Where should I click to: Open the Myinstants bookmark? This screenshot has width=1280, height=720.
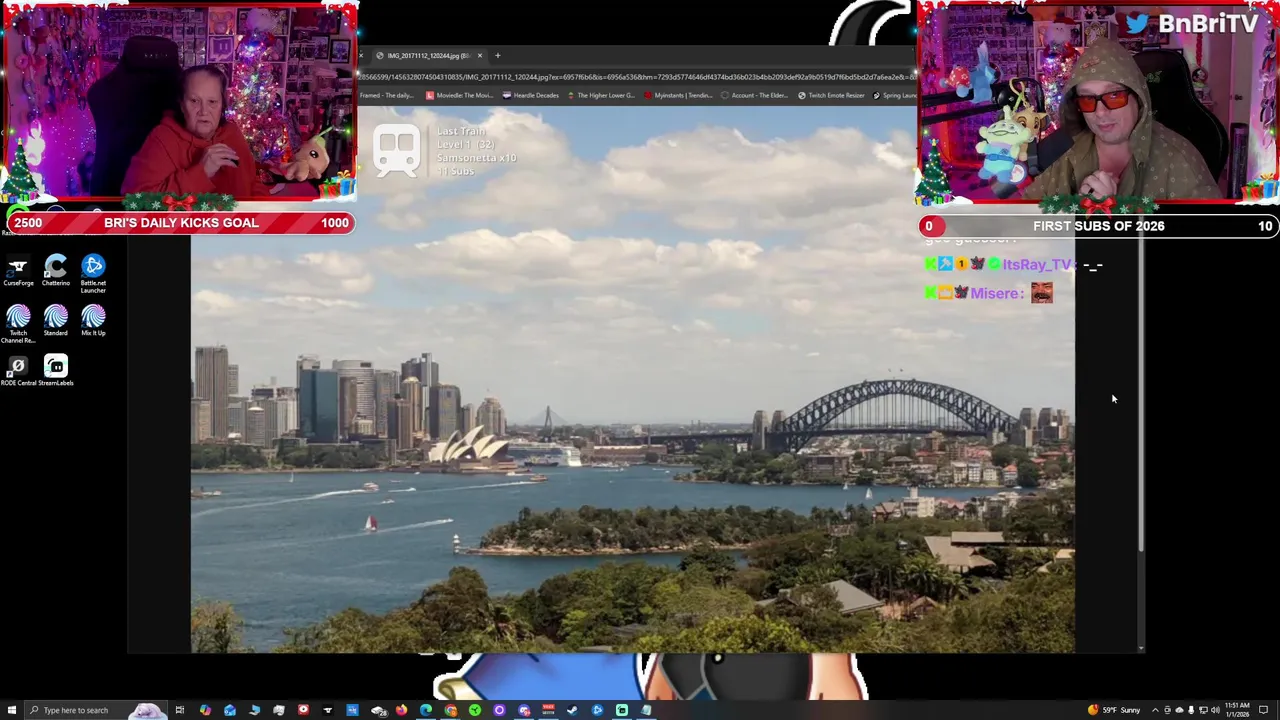678,96
